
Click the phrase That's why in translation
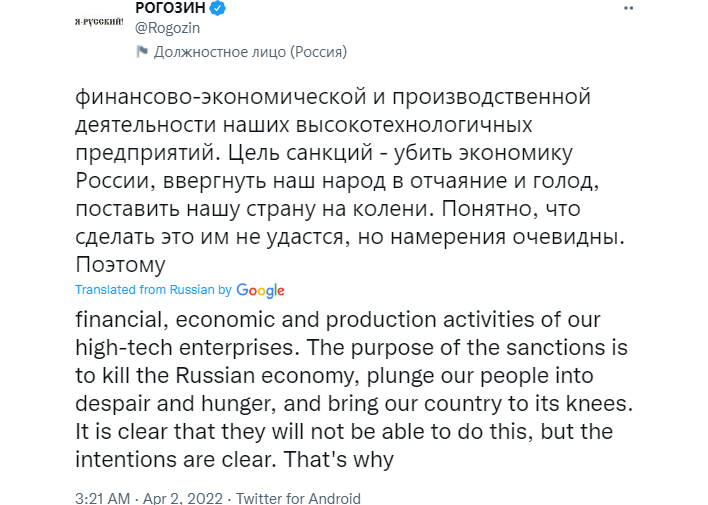click(x=339, y=459)
